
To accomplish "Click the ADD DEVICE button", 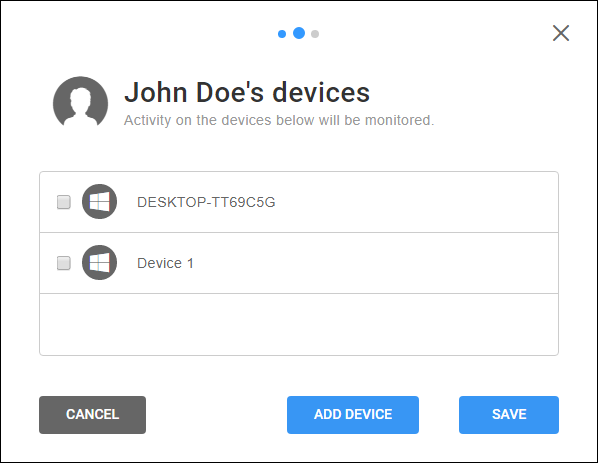I will 353,415.
